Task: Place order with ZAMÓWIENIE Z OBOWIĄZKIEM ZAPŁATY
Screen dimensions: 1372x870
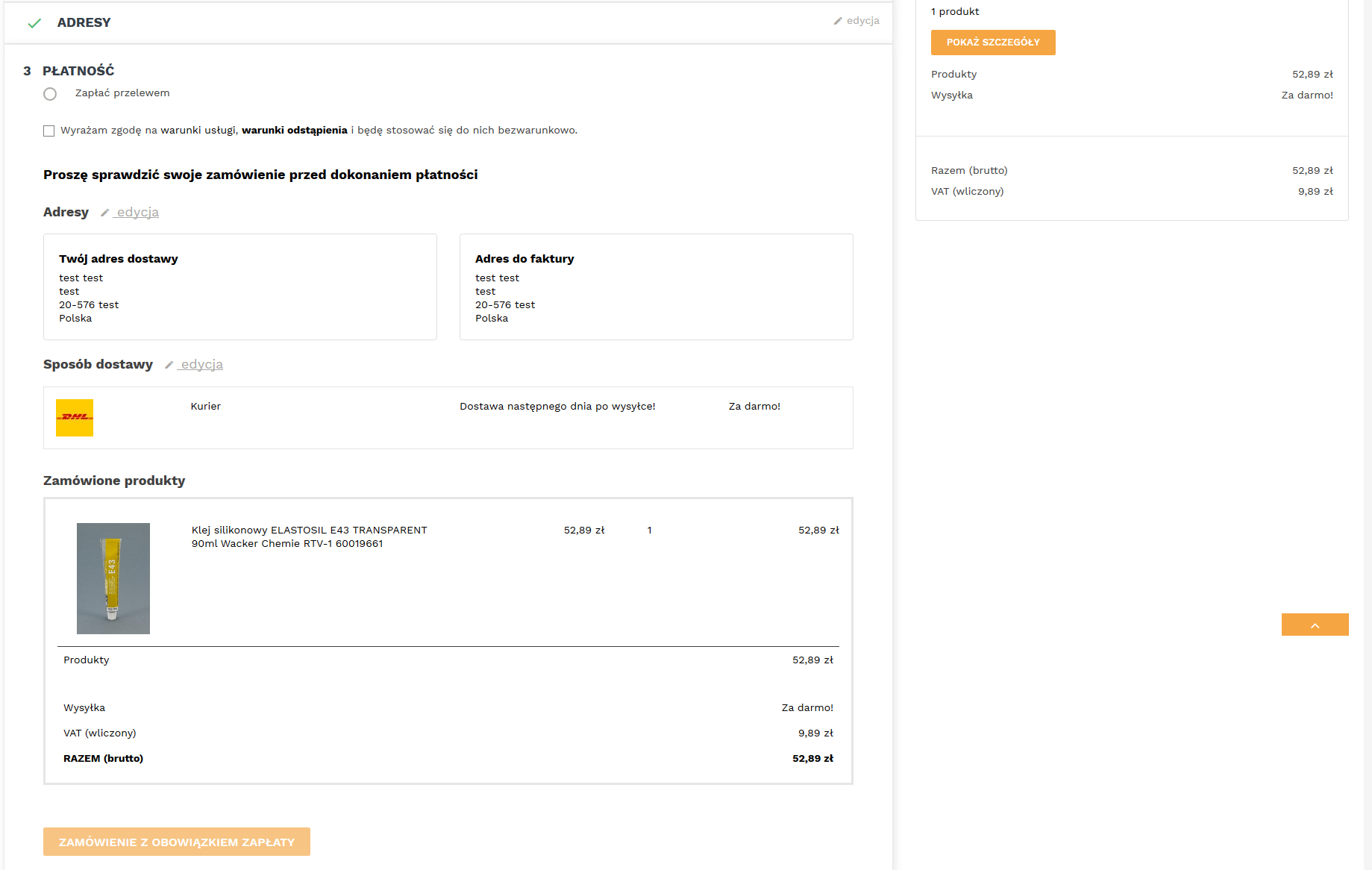Action: pyautogui.click(x=177, y=842)
